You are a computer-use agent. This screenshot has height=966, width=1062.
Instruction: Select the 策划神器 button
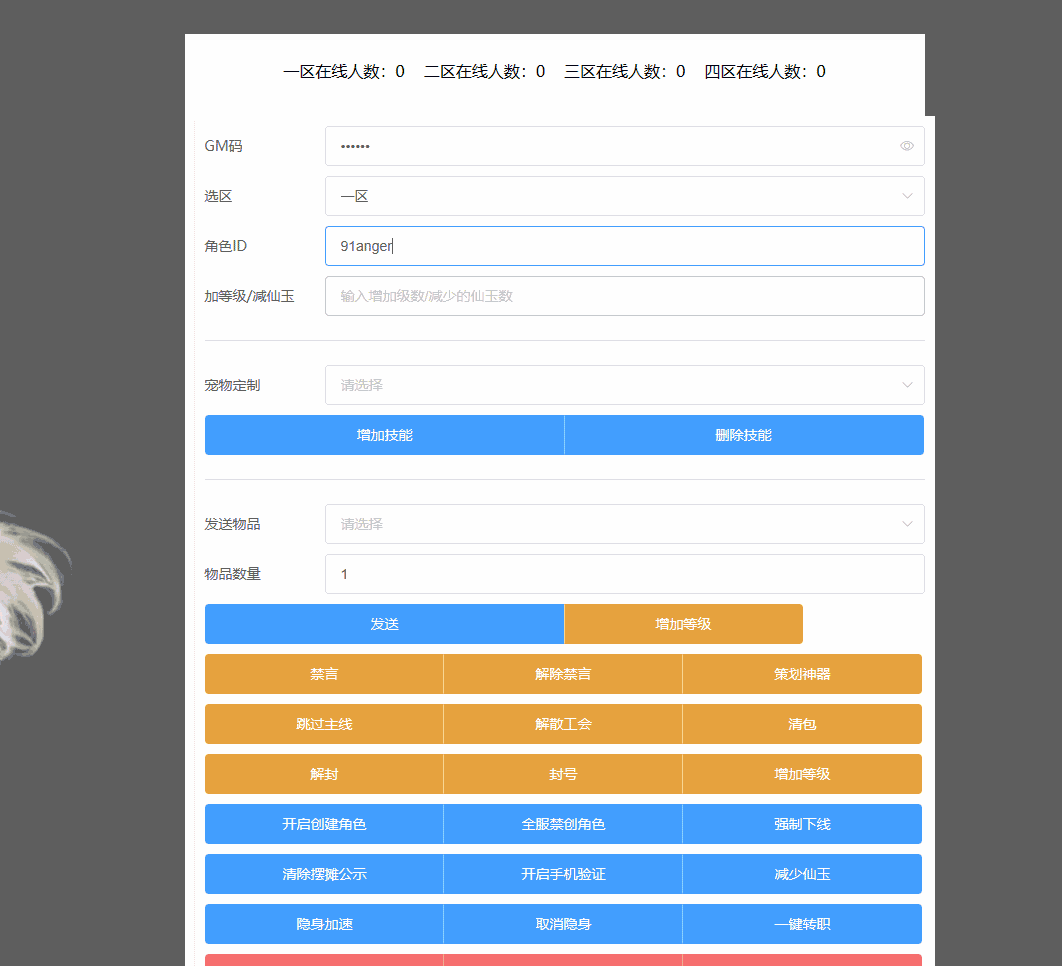click(x=801, y=673)
